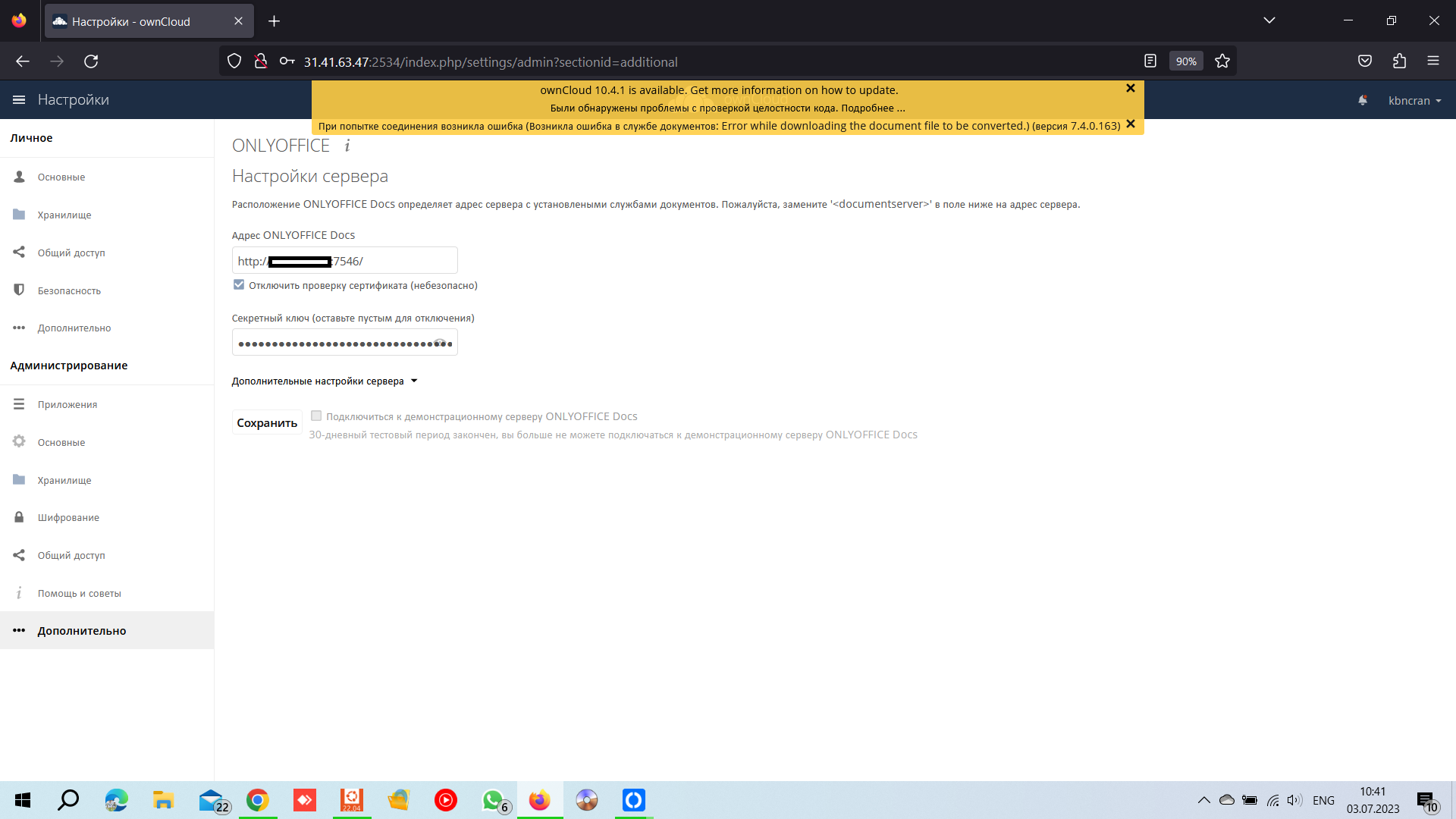This screenshot has width=1456, height=819.
Task: Toggle reader view icon
Action: 1150,61
